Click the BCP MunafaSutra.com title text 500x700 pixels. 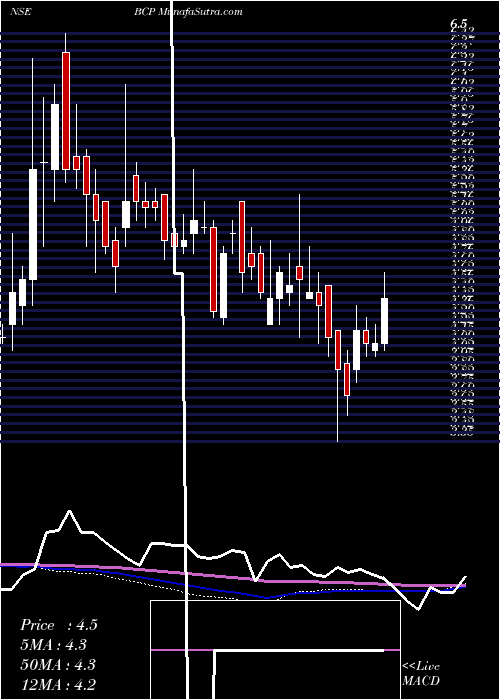(x=188, y=12)
